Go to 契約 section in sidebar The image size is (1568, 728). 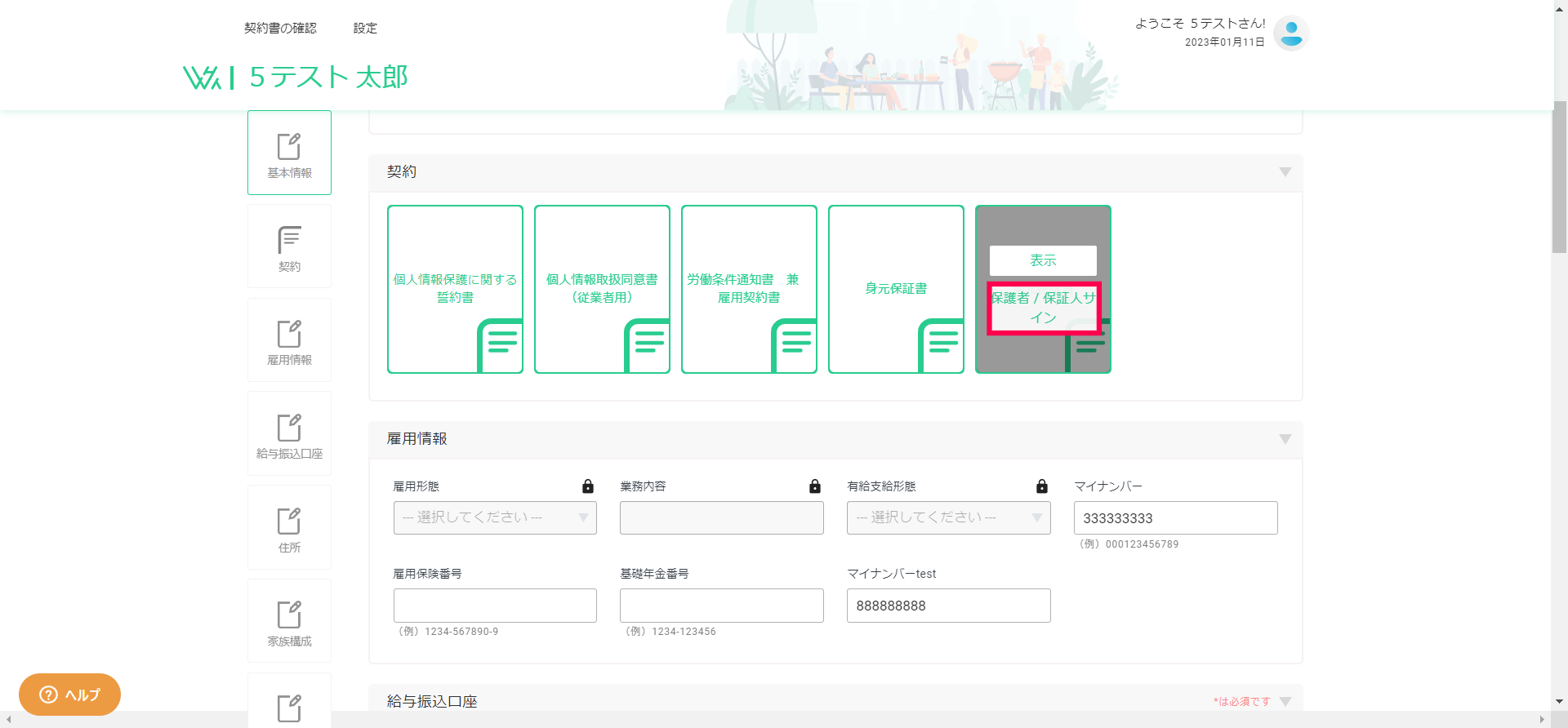[289, 246]
